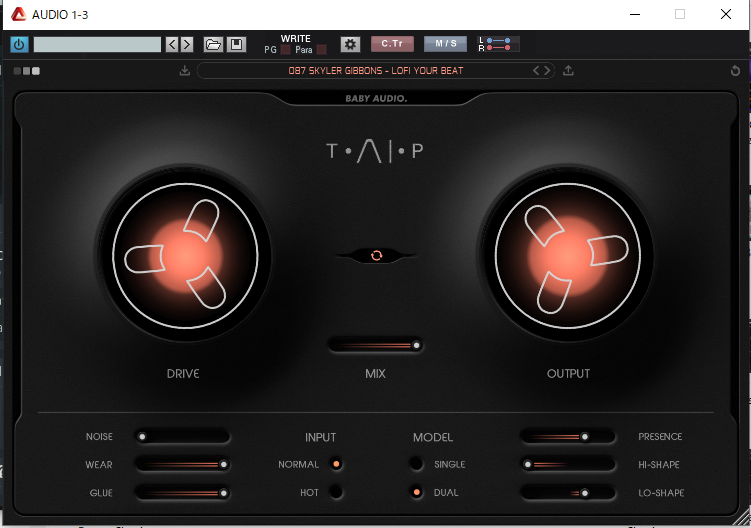751x528 pixels.
Task: Close the AUDIO 1-3 window
Action: [x=726, y=14]
